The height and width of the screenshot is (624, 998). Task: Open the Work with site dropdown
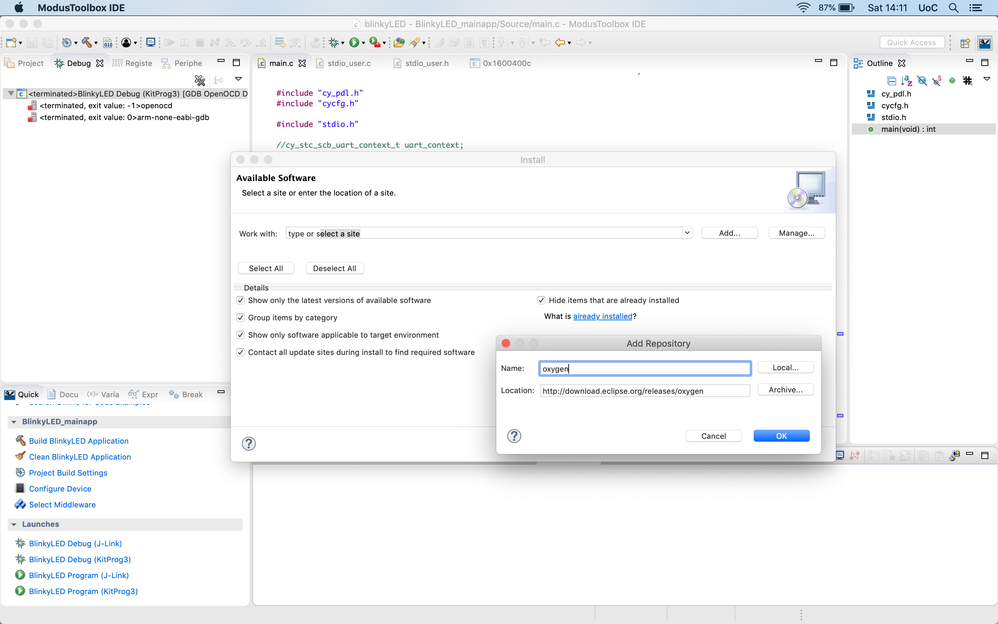tap(686, 232)
